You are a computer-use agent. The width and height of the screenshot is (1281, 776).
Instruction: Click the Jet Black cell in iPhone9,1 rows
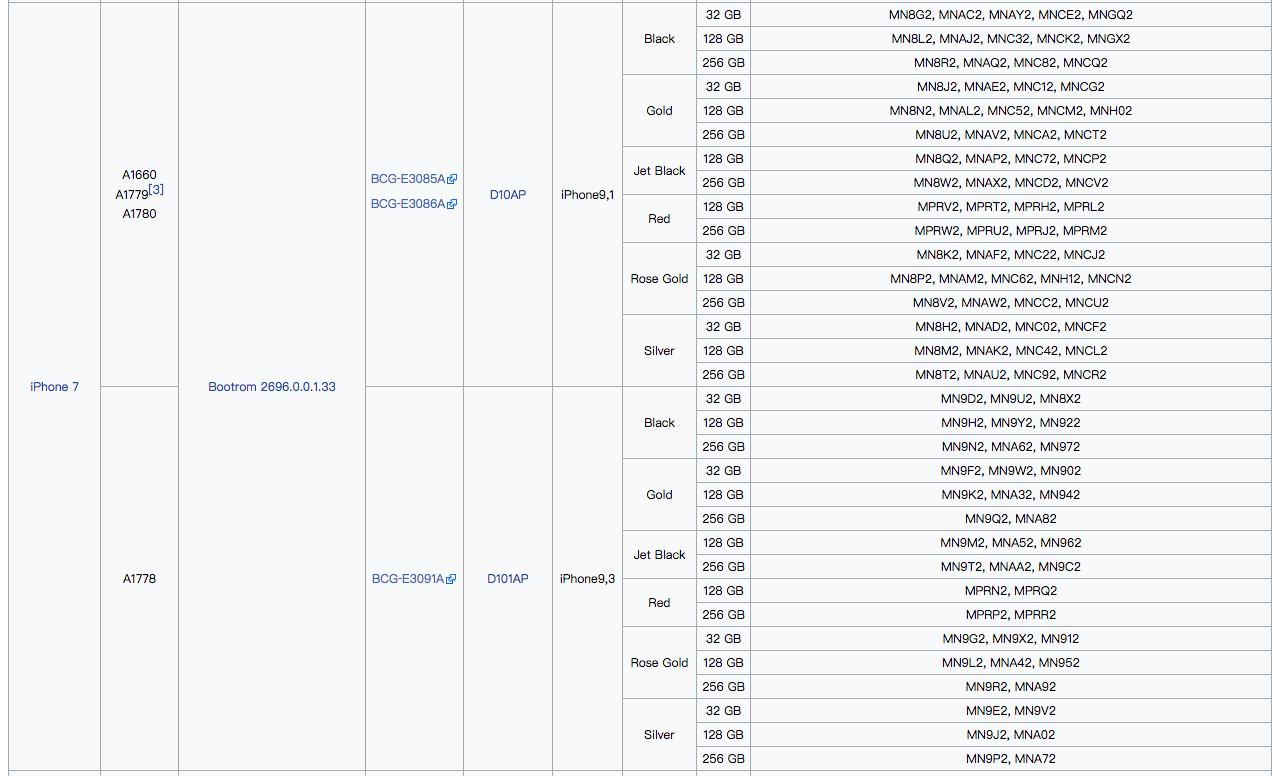point(659,171)
